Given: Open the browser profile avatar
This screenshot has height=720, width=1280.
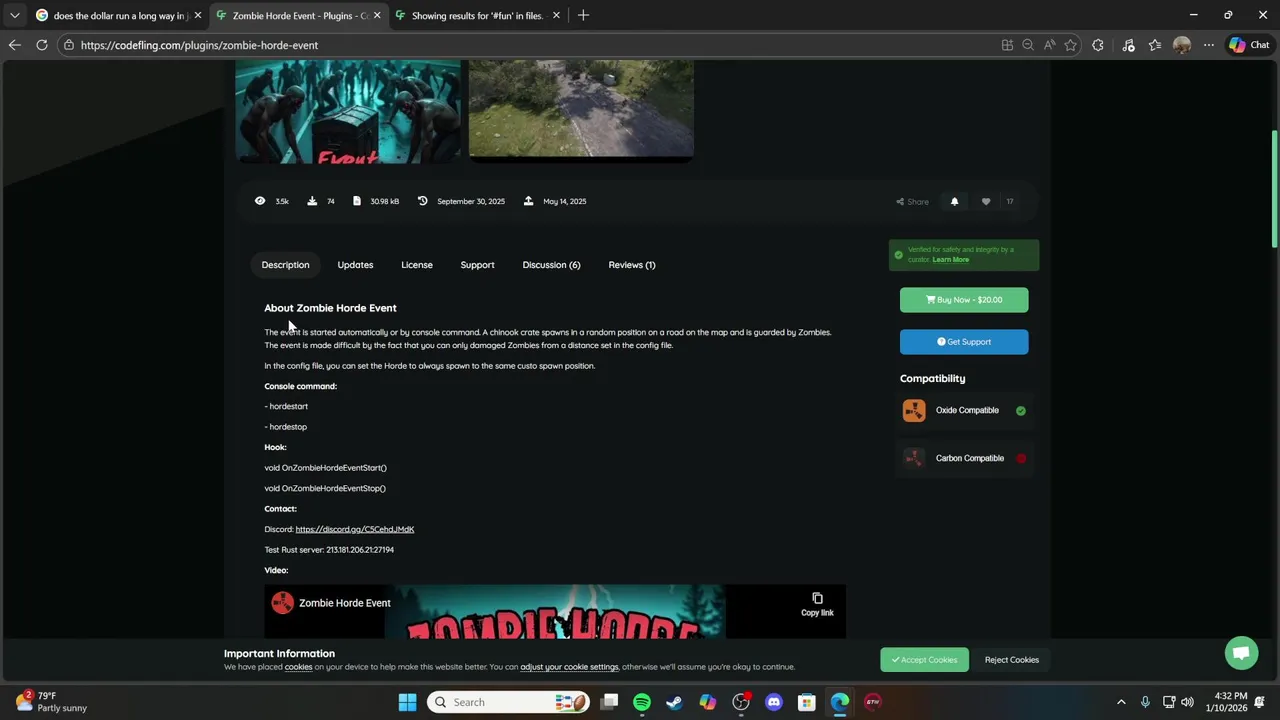Looking at the screenshot, I should tap(1182, 45).
